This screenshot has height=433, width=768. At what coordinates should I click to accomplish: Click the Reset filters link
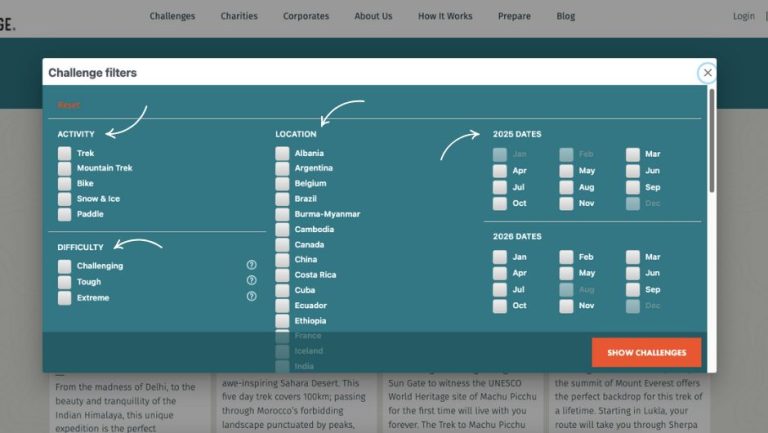coord(68,105)
